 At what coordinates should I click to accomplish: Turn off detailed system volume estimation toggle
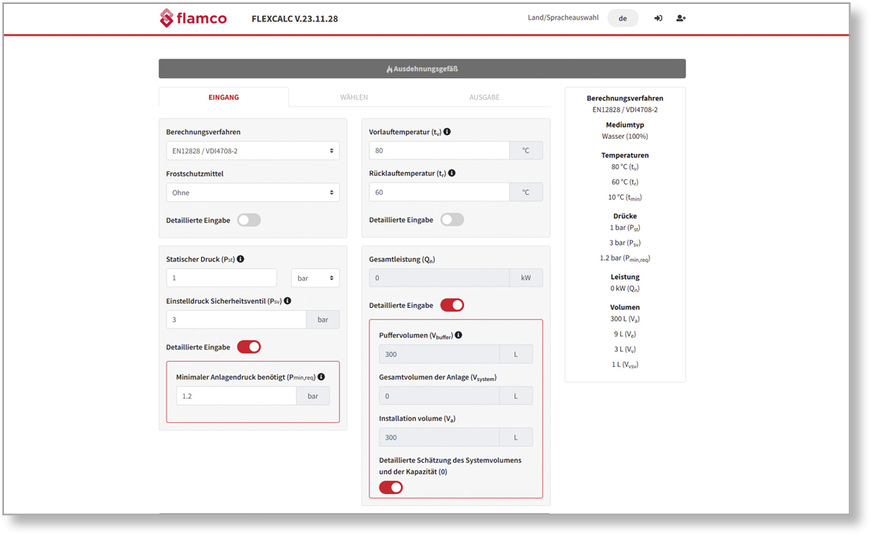click(x=391, y=487)
